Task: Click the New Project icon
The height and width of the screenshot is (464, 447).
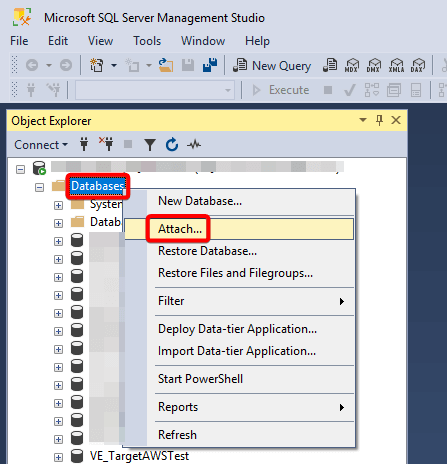Action: click(97, 65)
